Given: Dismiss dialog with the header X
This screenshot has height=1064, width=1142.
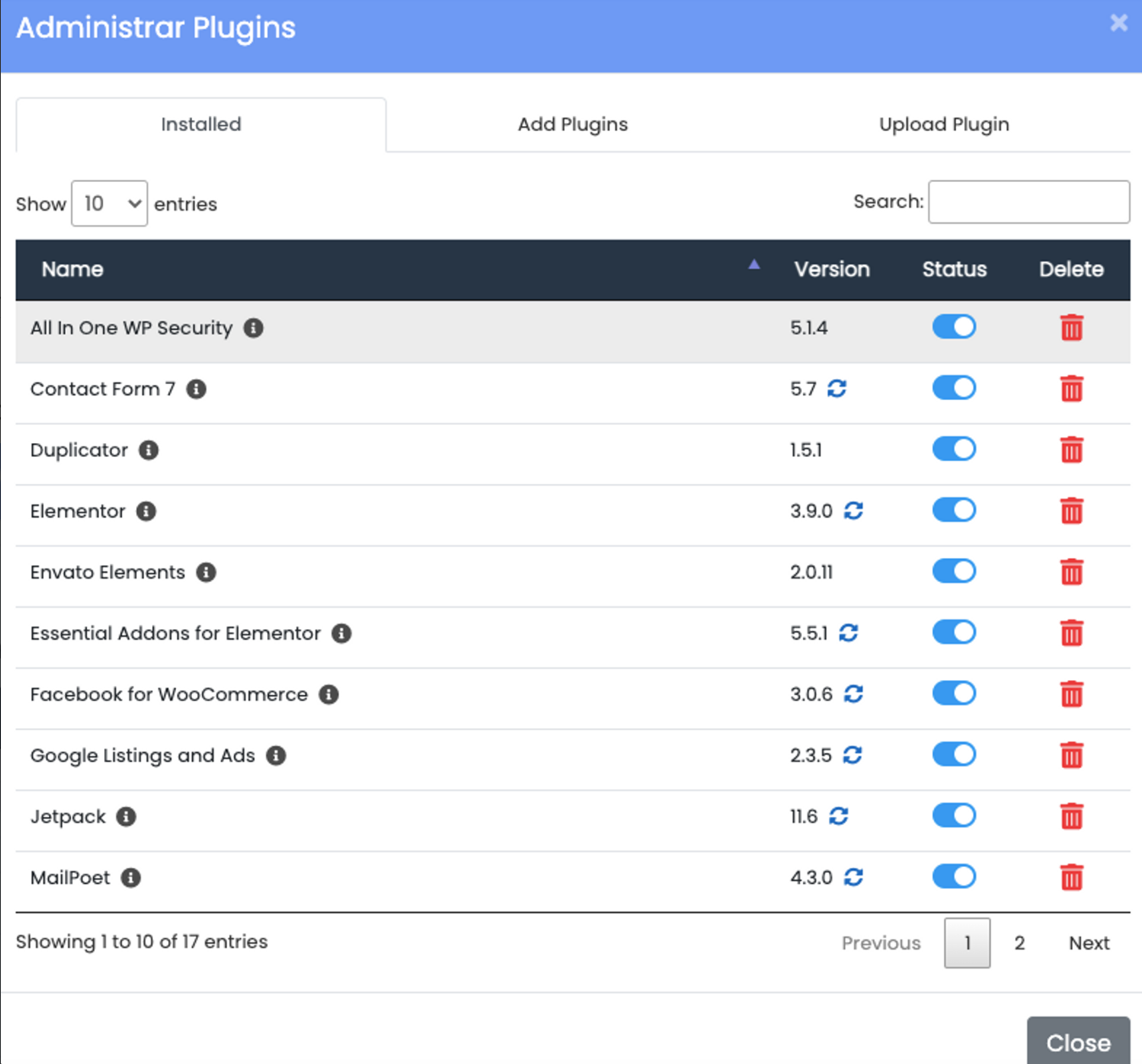Looking at the screenshot, I should click(x=1118, y=23).
